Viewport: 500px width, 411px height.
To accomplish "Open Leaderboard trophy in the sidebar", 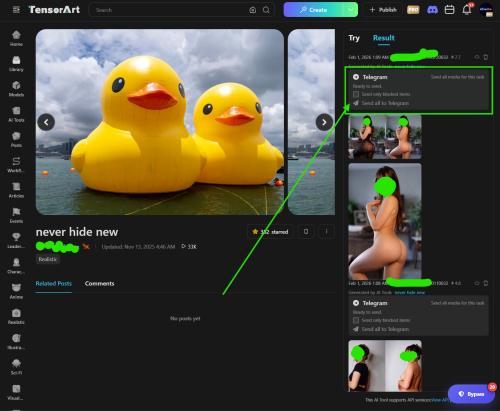I will [x=16, y=241].
